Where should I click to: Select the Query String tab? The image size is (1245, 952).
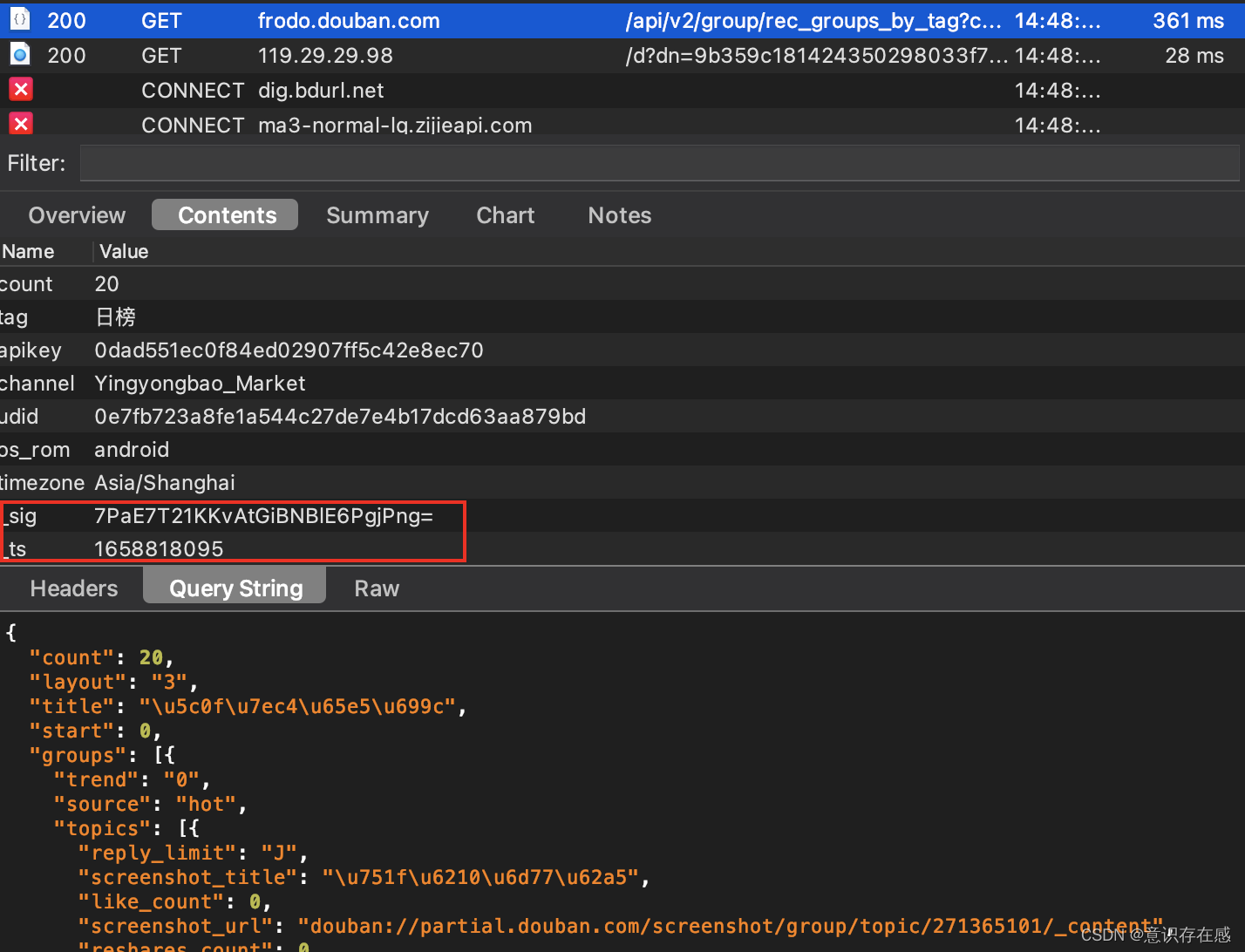pyautogui.click(x=235, y=587)
